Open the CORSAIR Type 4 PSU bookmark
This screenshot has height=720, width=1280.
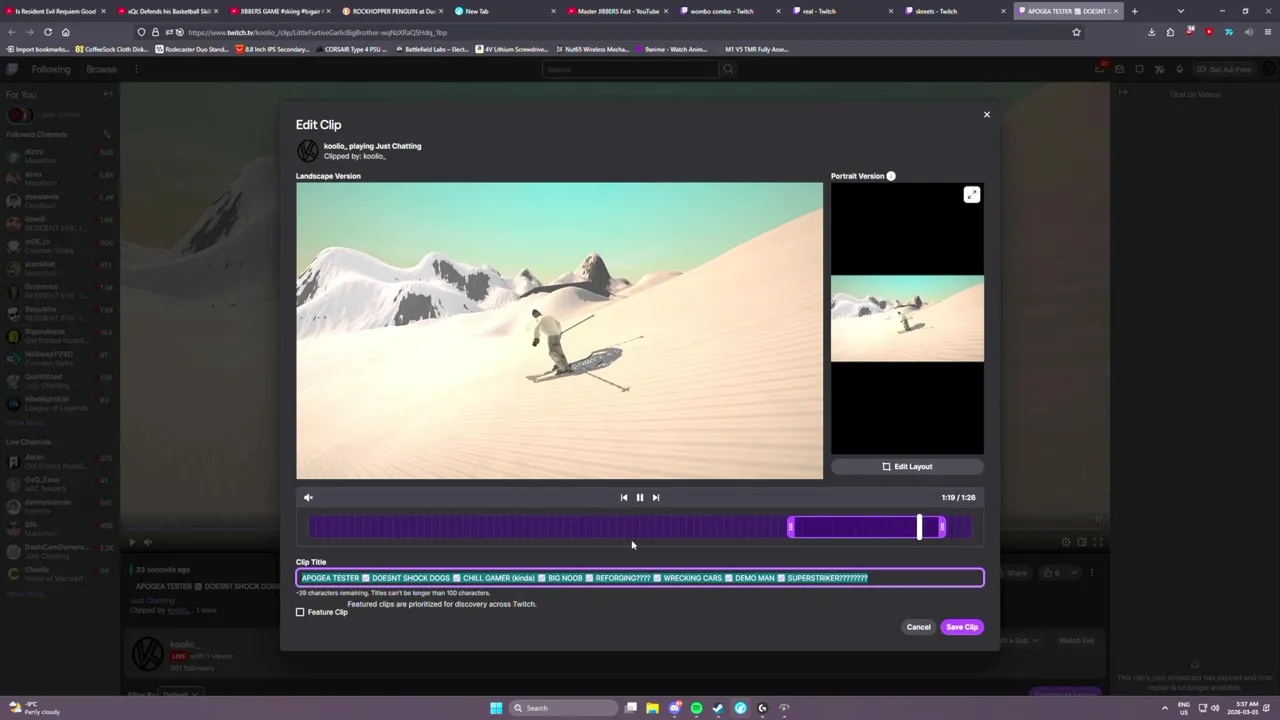[351, 49]
